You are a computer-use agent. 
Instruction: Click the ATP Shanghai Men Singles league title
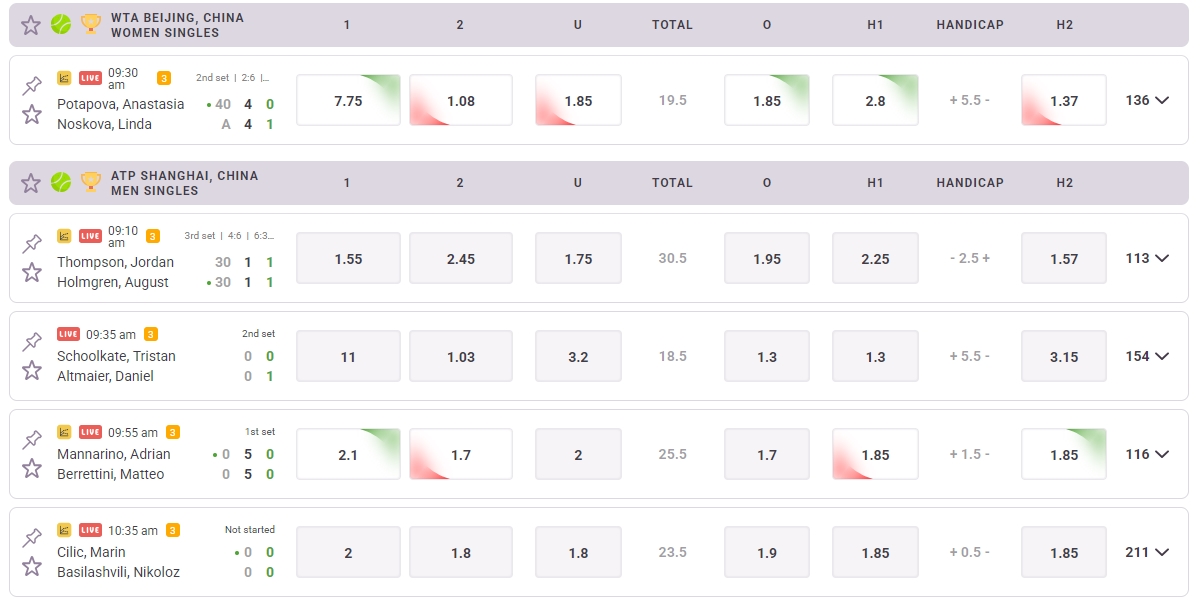point(185,182)
